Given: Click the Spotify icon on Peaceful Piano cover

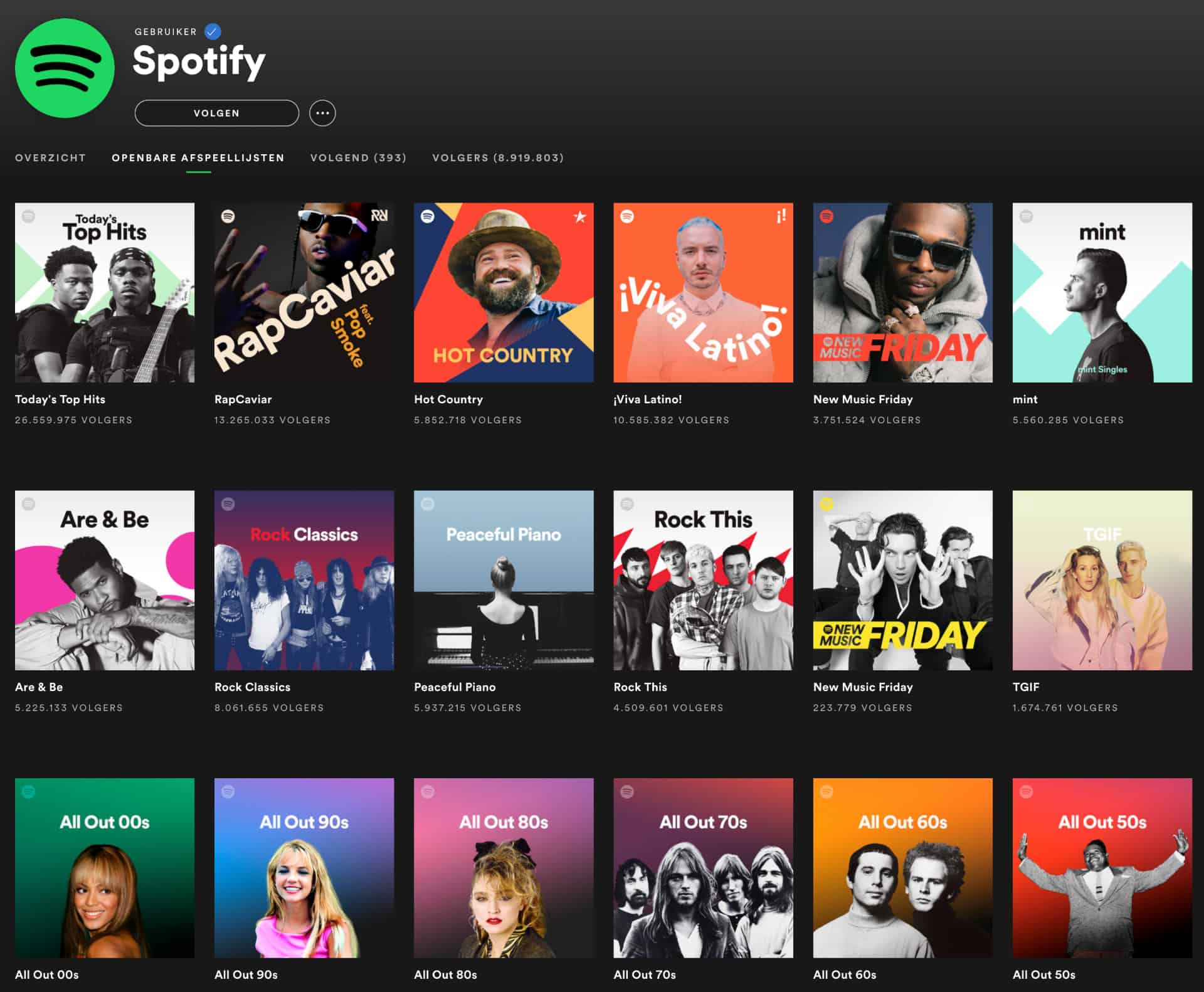Looking at the screenshot, I should (427, 505).
